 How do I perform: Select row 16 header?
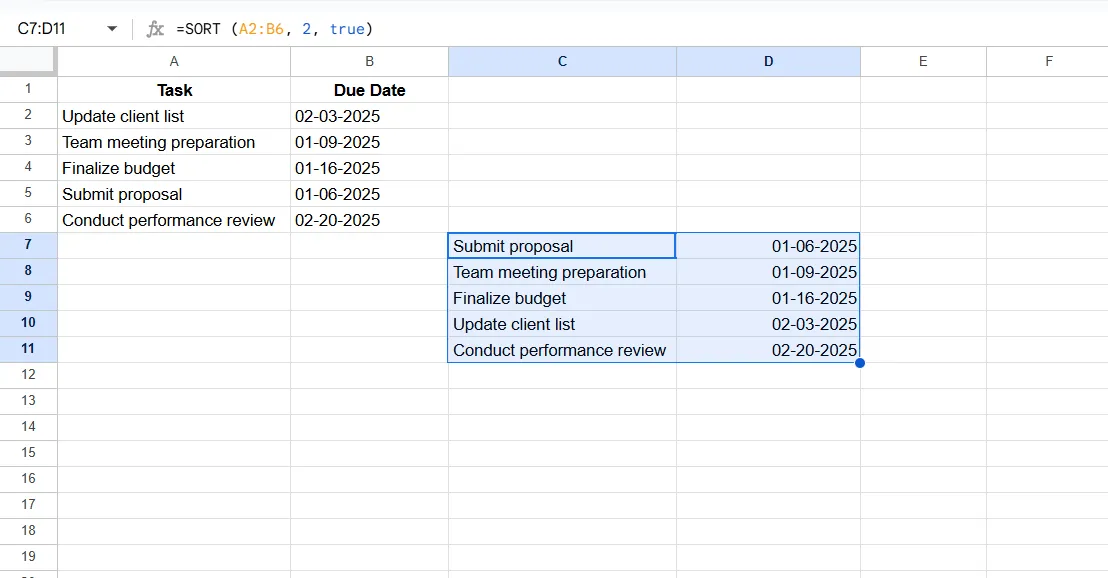coord(28,479)
